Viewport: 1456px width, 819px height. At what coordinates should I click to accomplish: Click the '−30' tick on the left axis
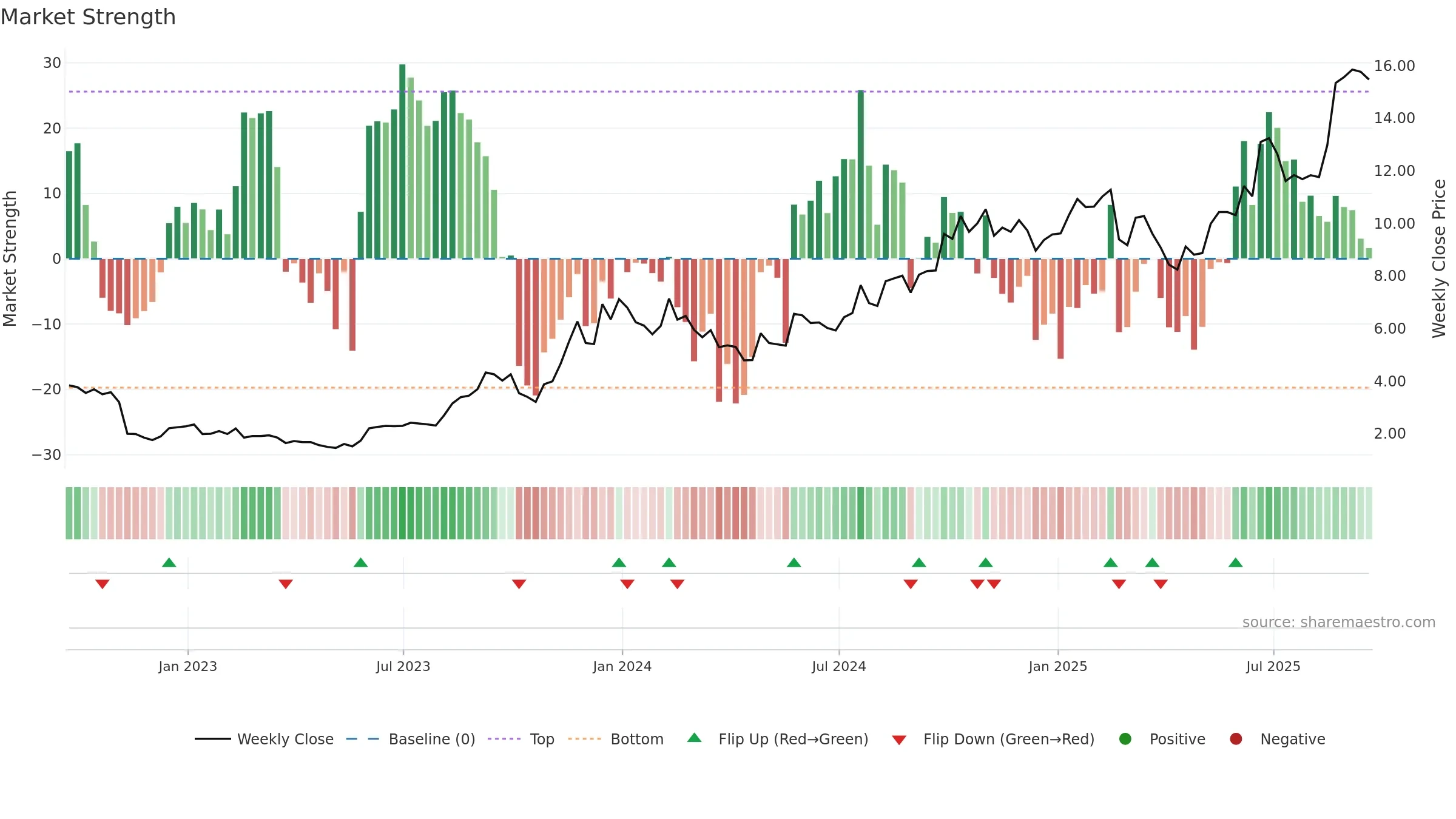pyautogui.click(x=47, y=455)
